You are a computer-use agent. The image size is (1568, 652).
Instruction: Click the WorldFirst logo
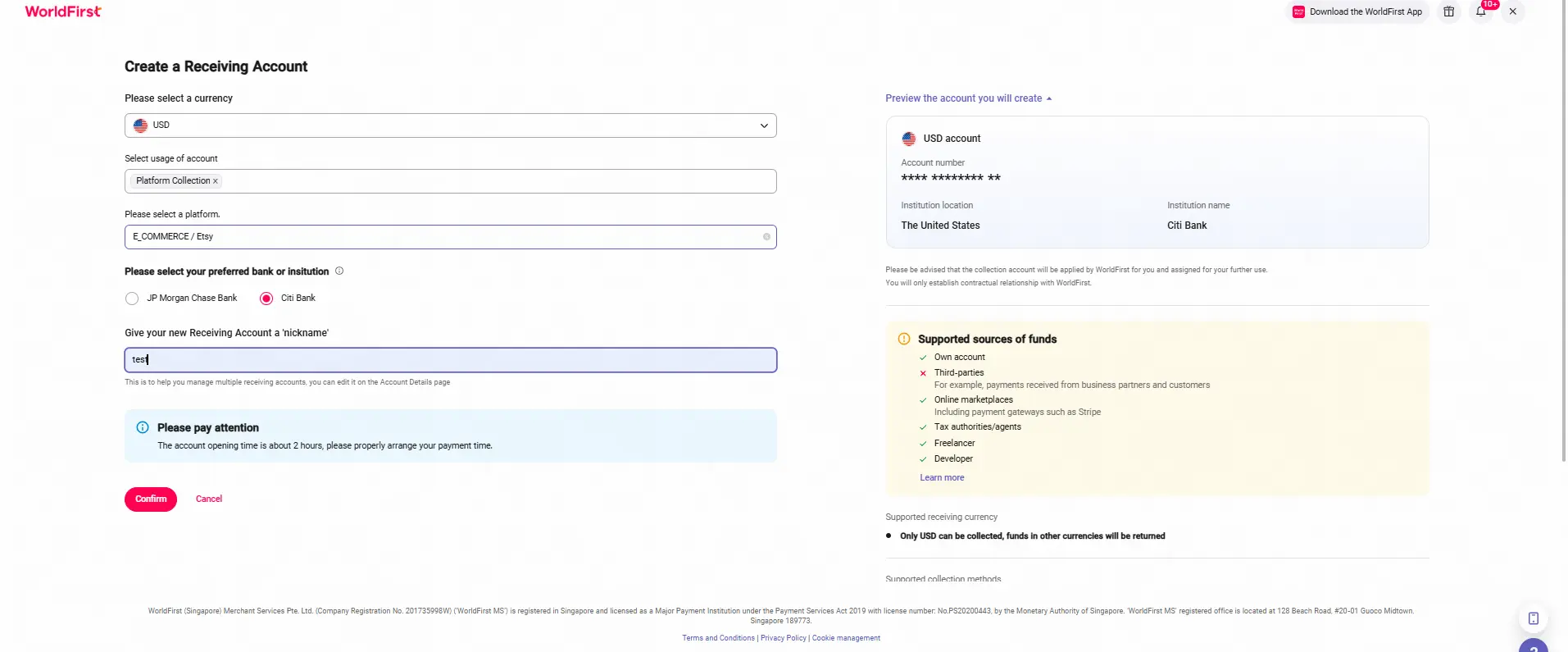click(63, 11)
